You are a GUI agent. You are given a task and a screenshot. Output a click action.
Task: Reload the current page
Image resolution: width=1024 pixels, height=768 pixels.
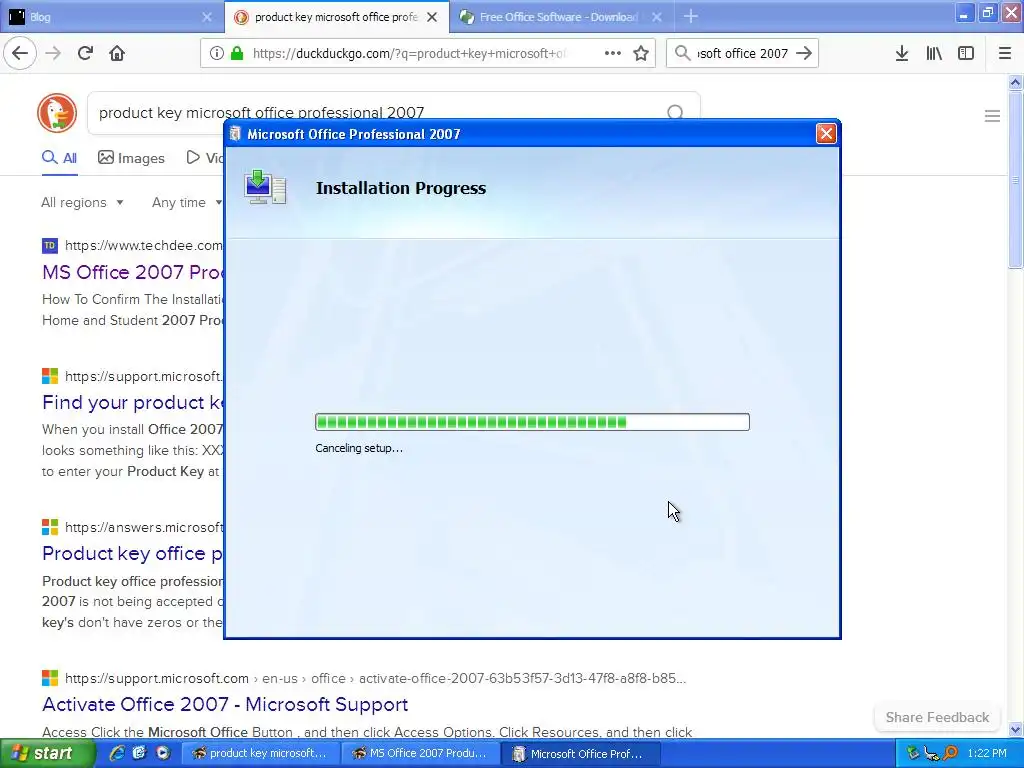click(85, 53)
